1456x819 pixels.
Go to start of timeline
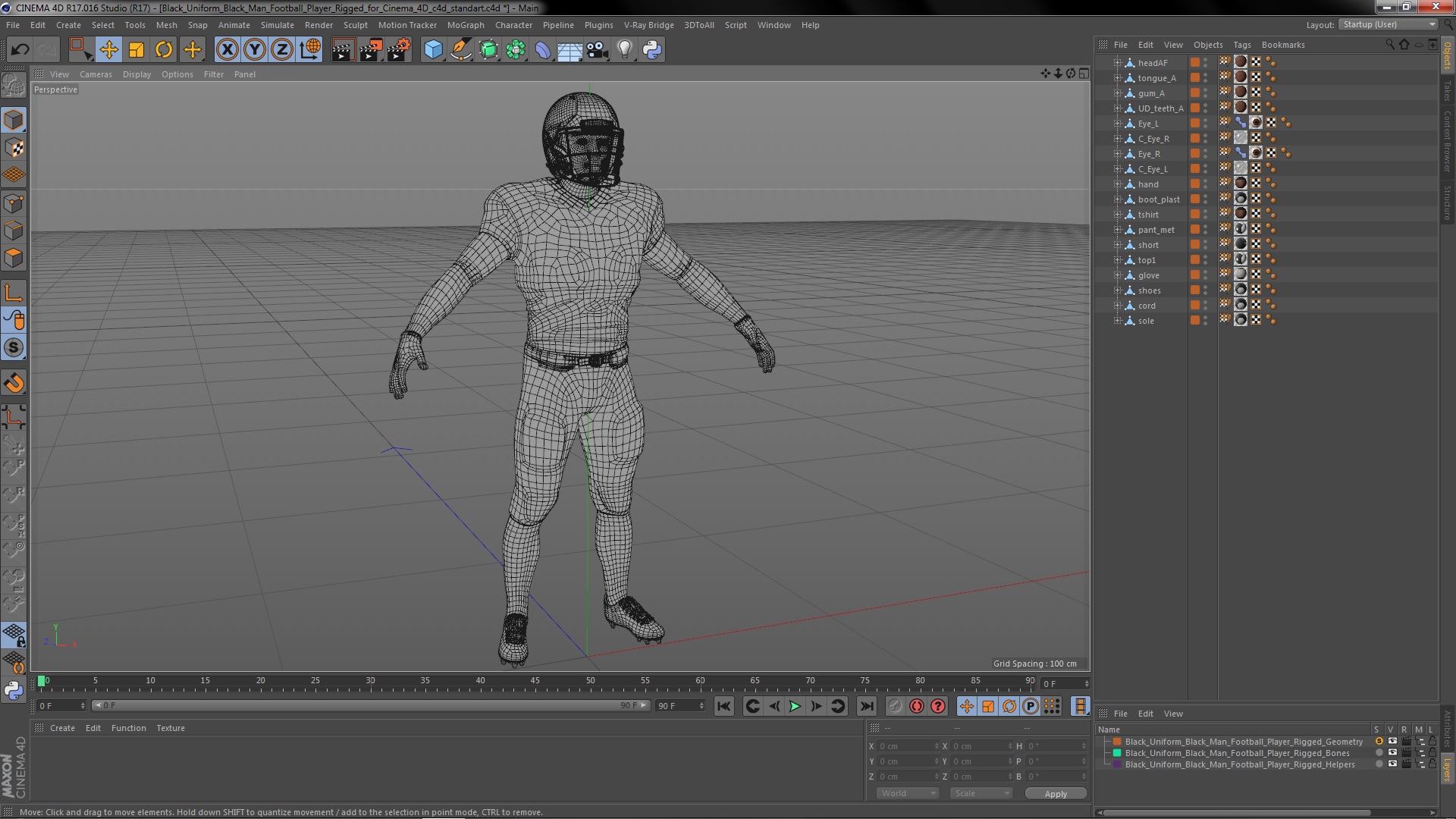(724, 707)
